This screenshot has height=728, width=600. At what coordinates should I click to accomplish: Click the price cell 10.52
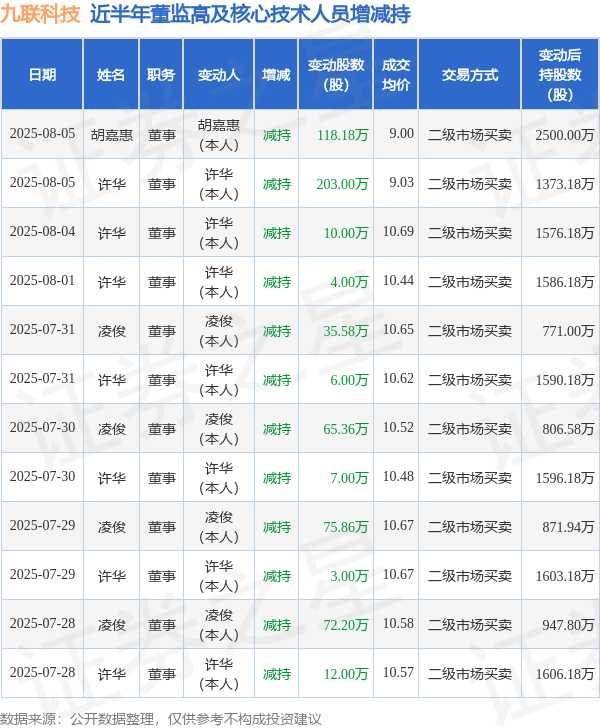pyautogui.click(x=398, y=428)
